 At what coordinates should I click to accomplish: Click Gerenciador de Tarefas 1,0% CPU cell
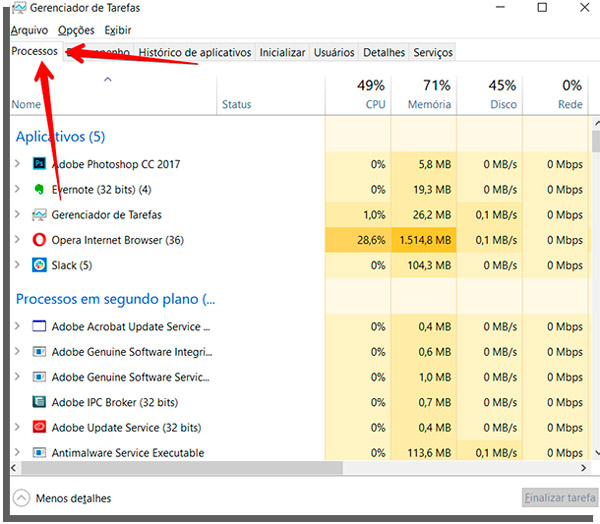[358, 215]
